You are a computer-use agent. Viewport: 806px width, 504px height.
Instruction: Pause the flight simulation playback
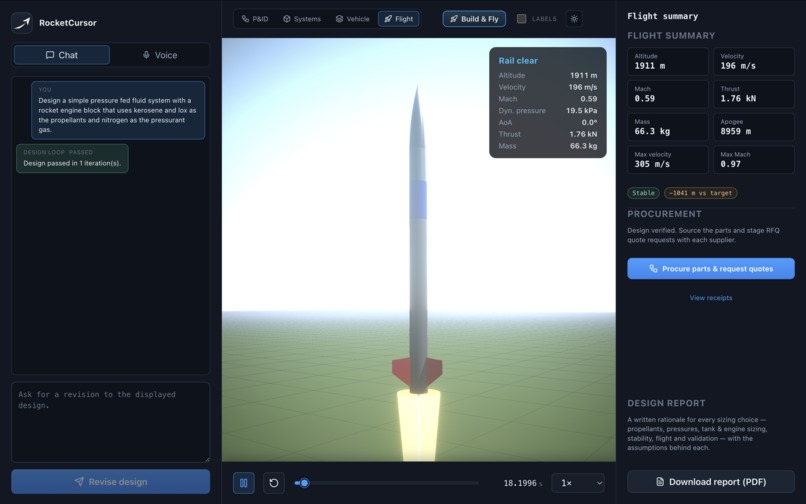tap(244, 483)
